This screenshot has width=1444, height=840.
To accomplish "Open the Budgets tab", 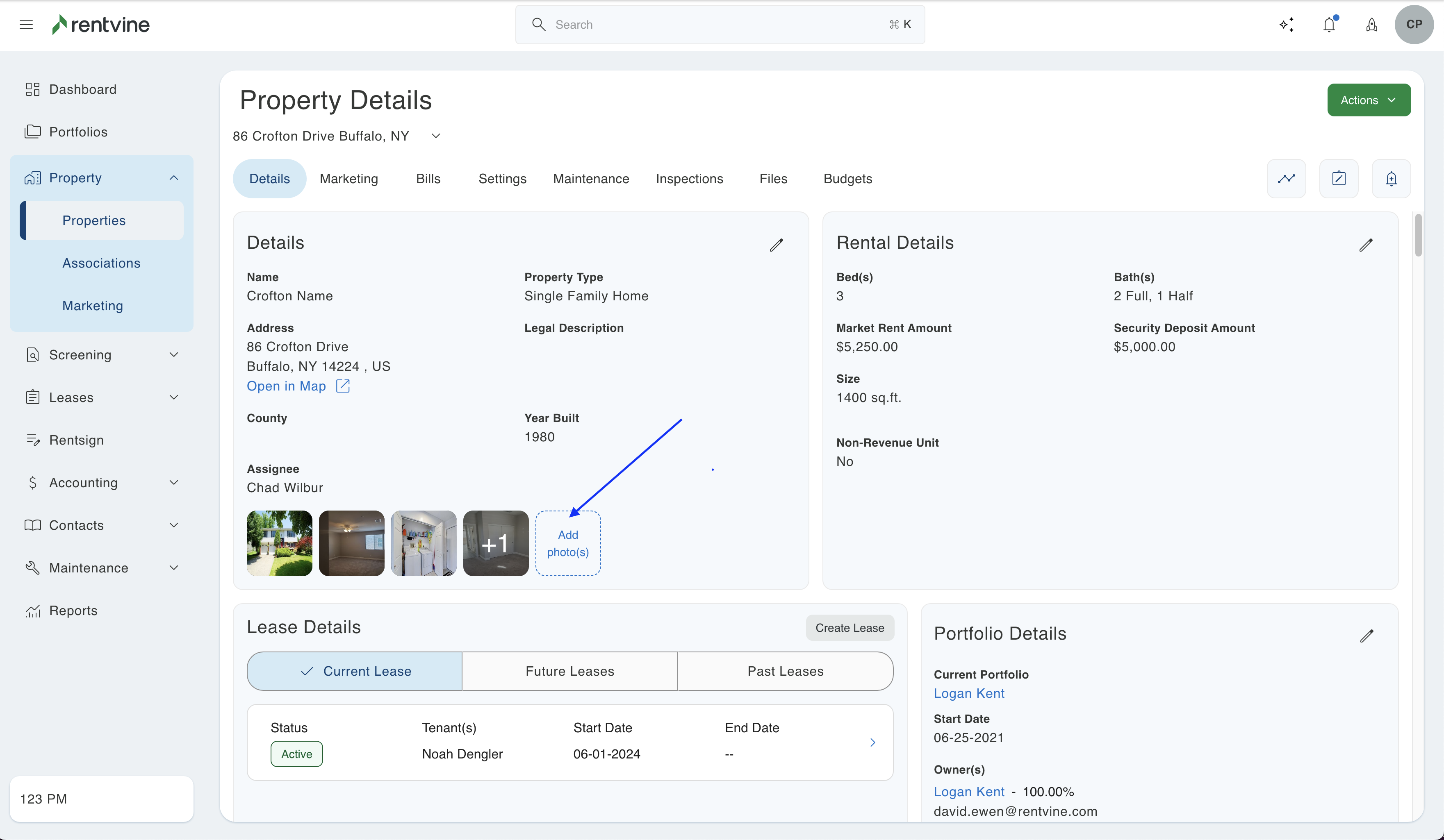I will [847, 179].
